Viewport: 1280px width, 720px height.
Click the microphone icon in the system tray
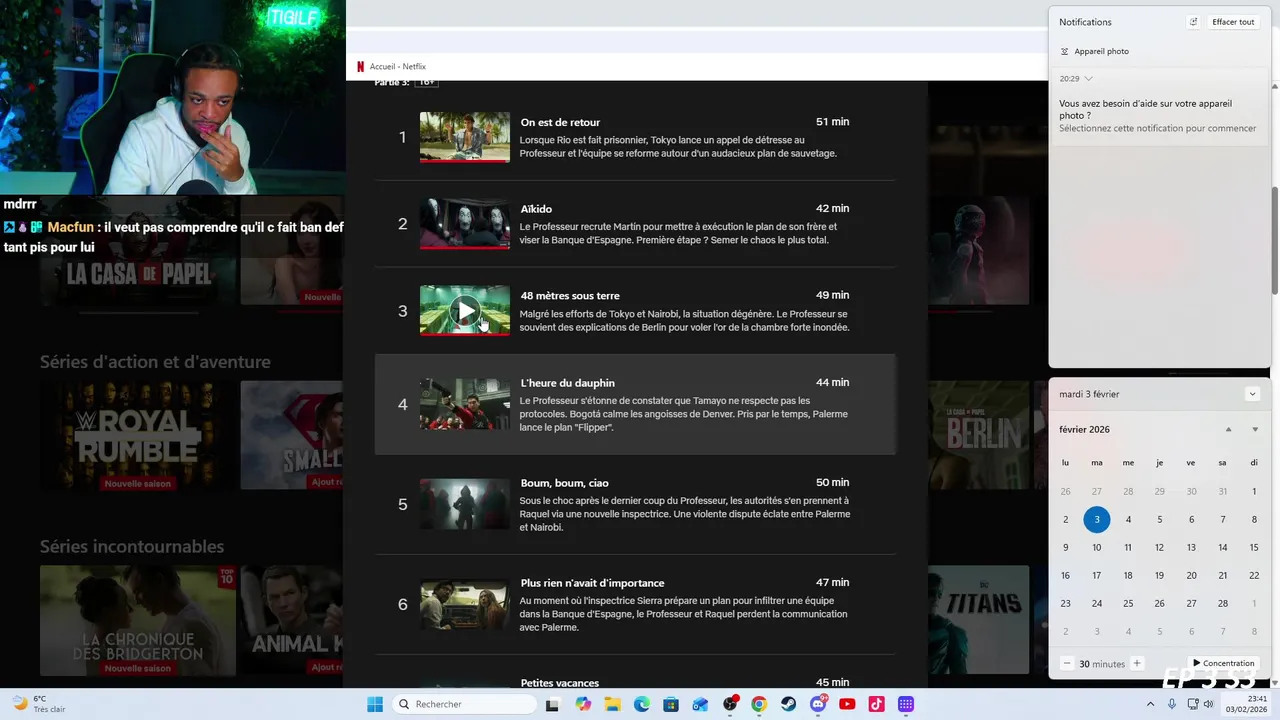pyautogui.click(x=1172, y=704)
